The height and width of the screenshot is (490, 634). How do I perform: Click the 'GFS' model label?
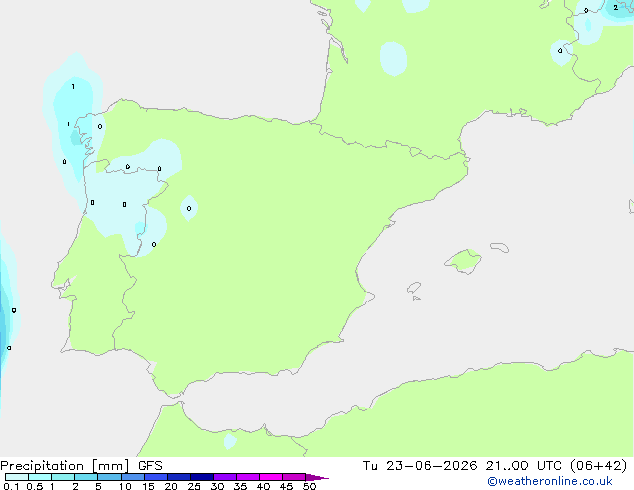click(x=150, y=466)
